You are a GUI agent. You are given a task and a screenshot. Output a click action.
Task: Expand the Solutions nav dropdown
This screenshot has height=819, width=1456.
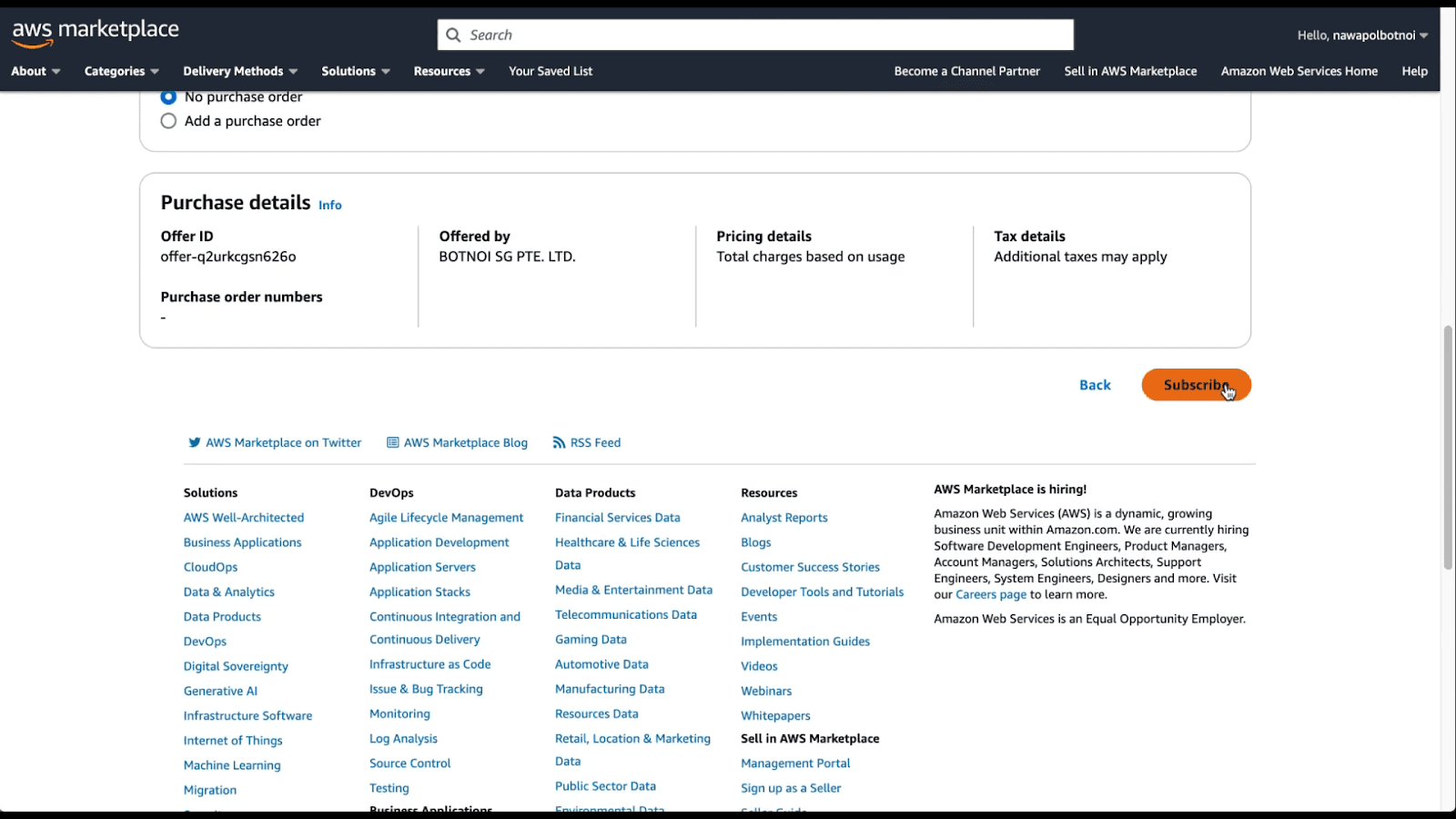pos(356,71)
